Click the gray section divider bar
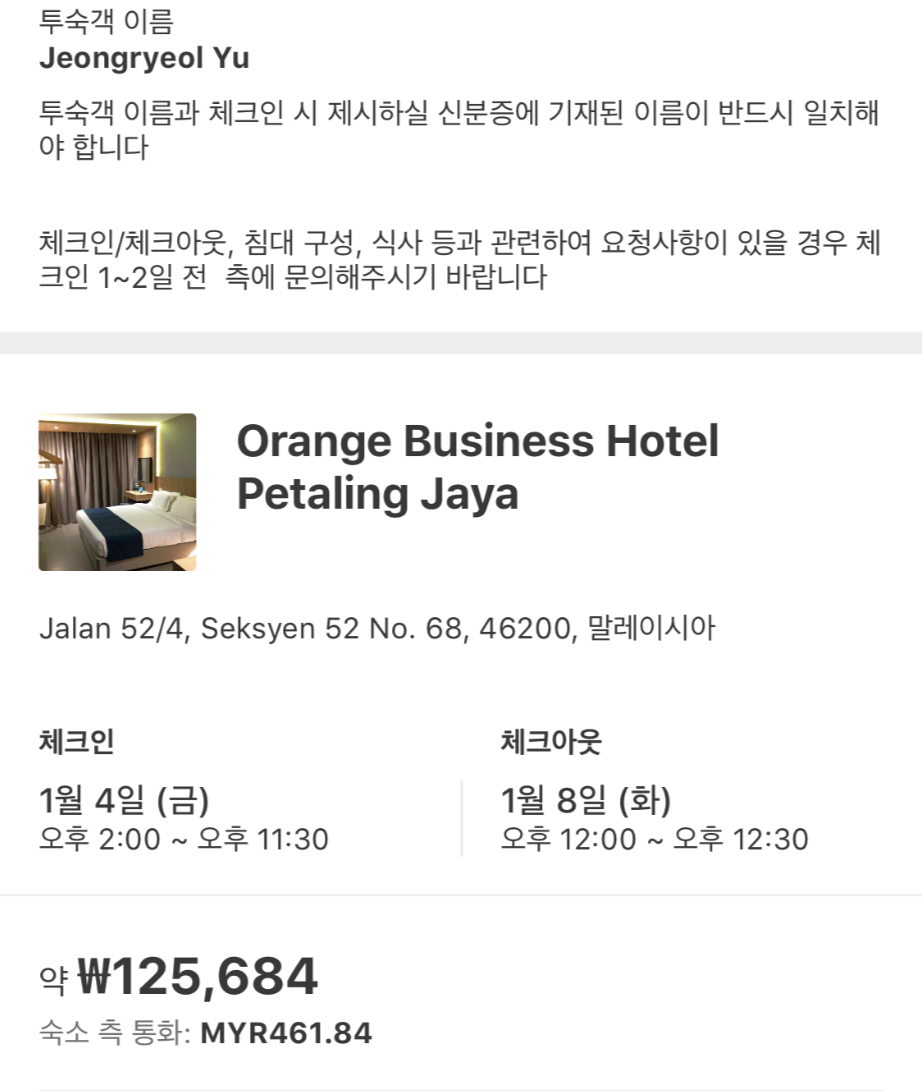The width and height of the screenshot is (922, 1091). click(x=461, y=343)
